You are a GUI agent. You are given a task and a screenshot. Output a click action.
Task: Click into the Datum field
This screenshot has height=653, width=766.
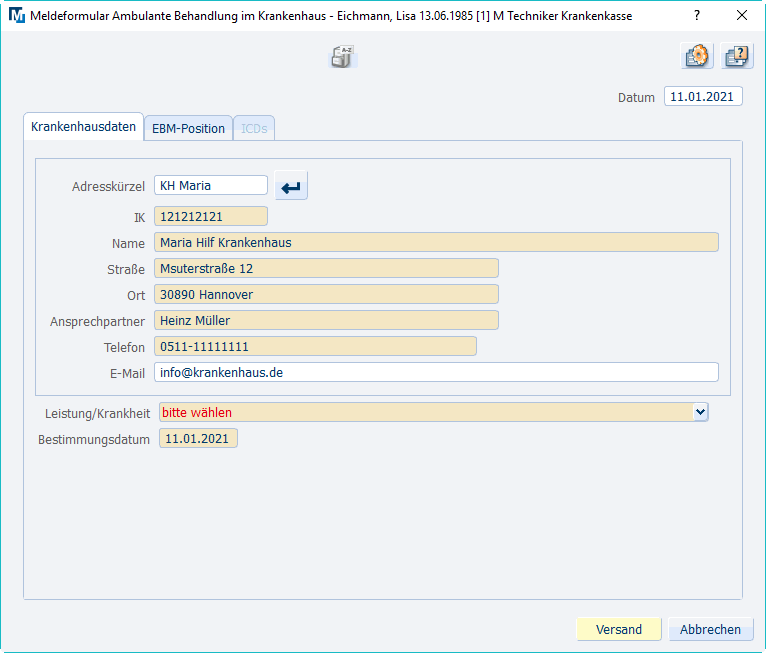(x=703, y=97)
